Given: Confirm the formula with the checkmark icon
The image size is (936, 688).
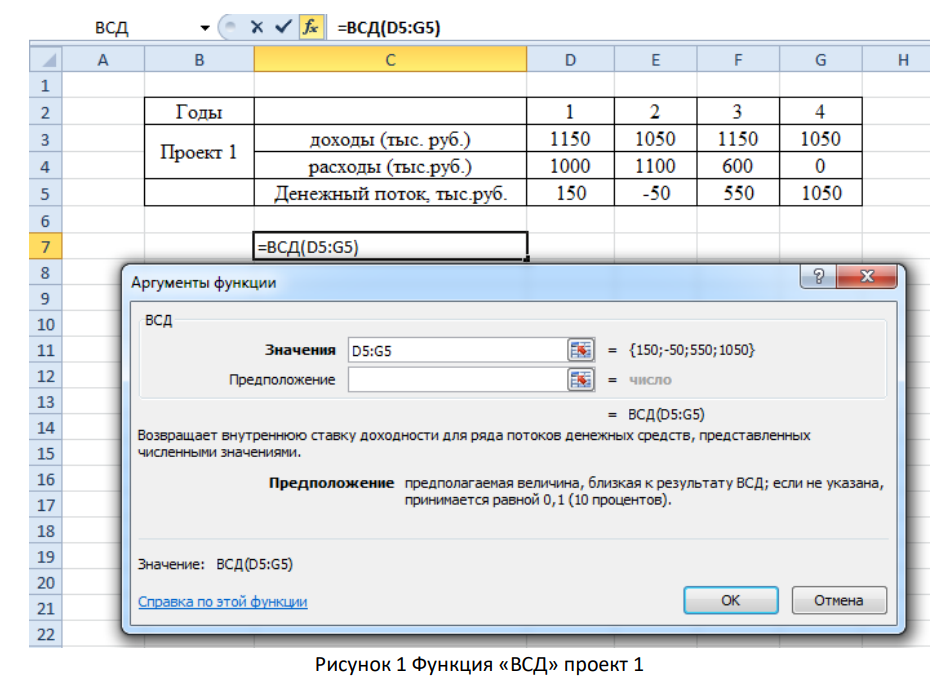Looking at the screenshot, I should tap(283, 27).
